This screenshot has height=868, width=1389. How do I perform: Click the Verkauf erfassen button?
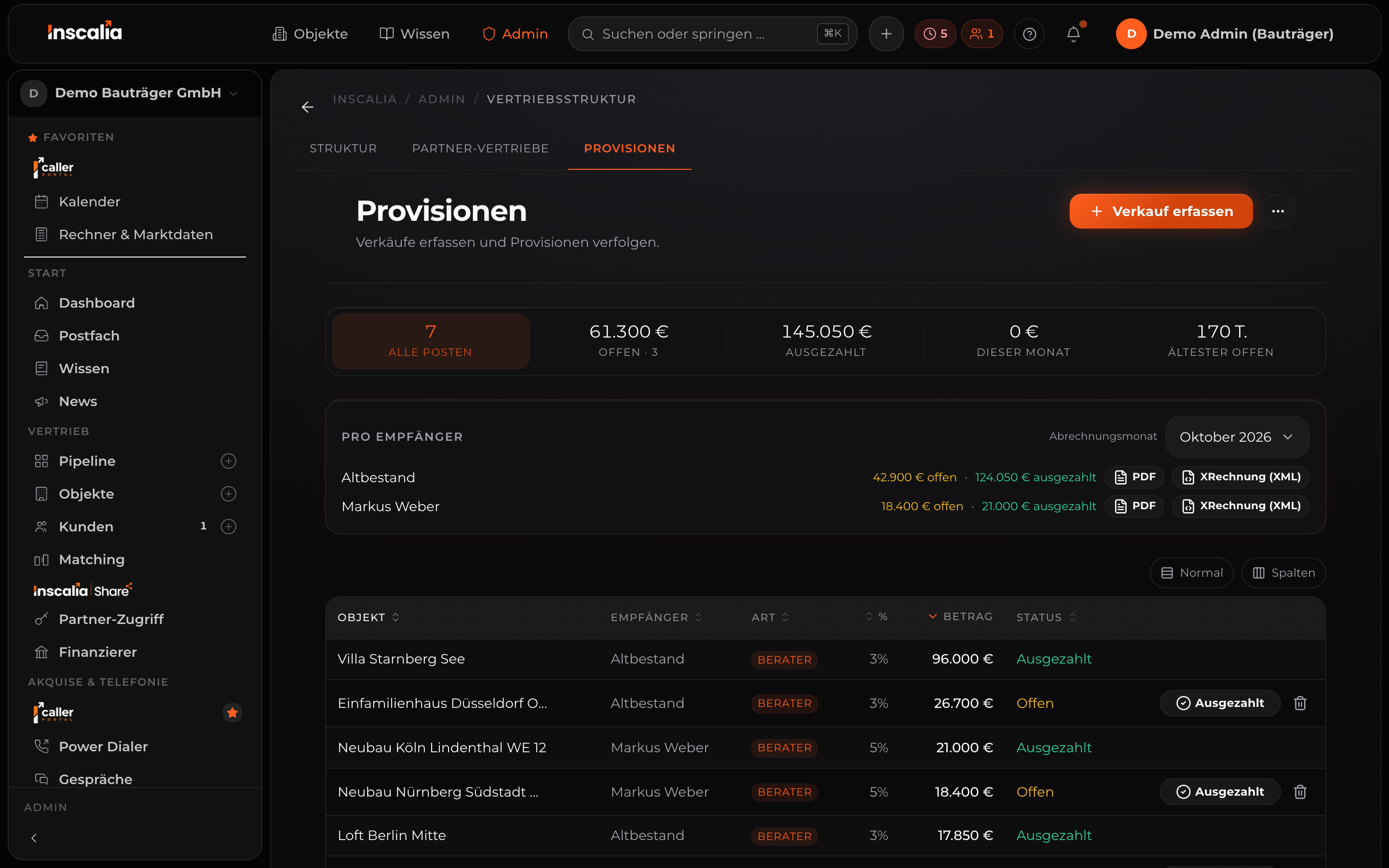tap(1160, 211)
